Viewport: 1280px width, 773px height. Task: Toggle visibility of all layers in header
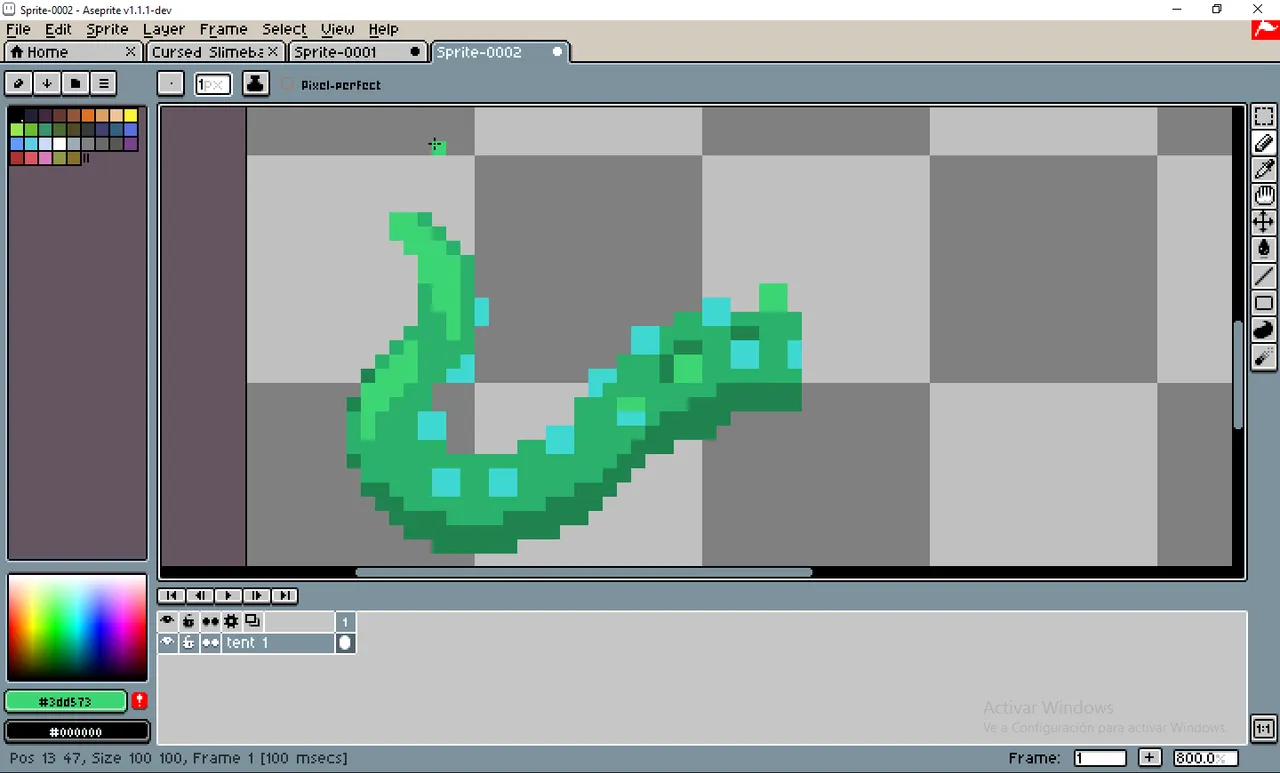pyautogui.click(x=167, y=621)
